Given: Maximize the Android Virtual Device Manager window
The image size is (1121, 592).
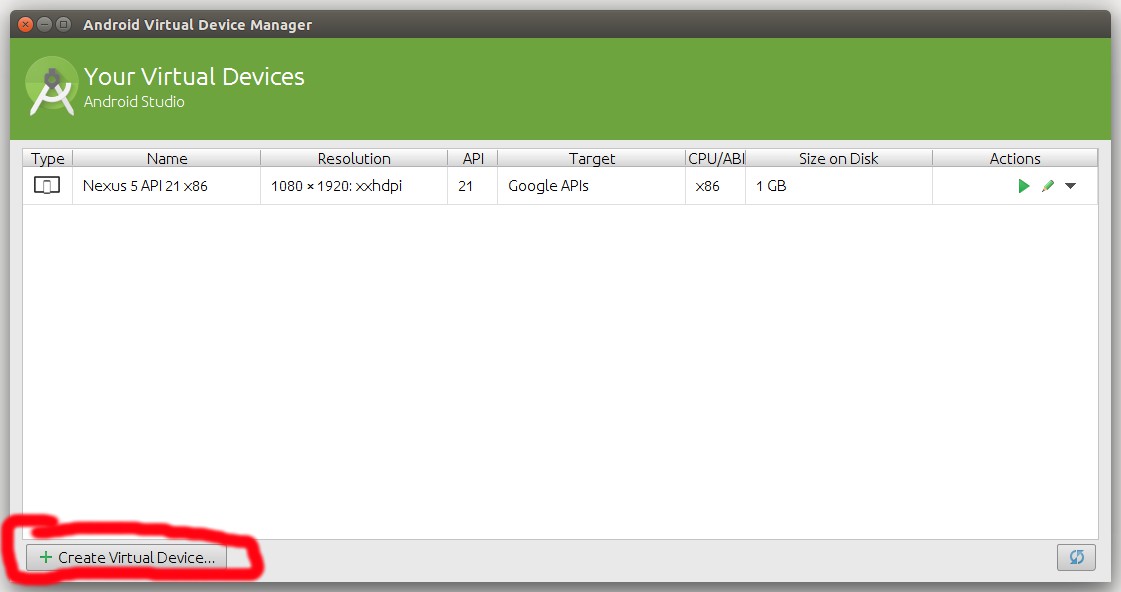Looking at the screenshot, I should [64, 24].
